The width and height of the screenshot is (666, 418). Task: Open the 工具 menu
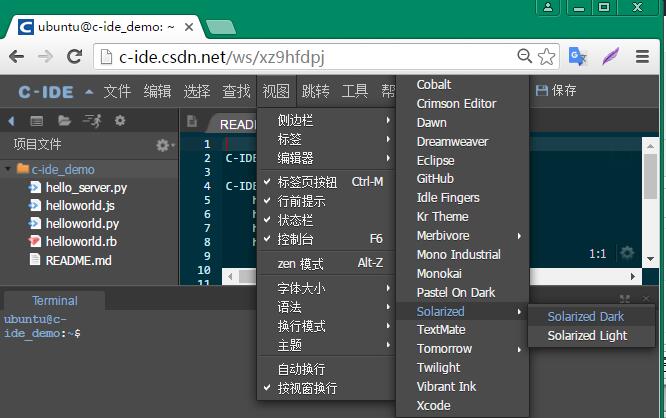pos(355,91)
